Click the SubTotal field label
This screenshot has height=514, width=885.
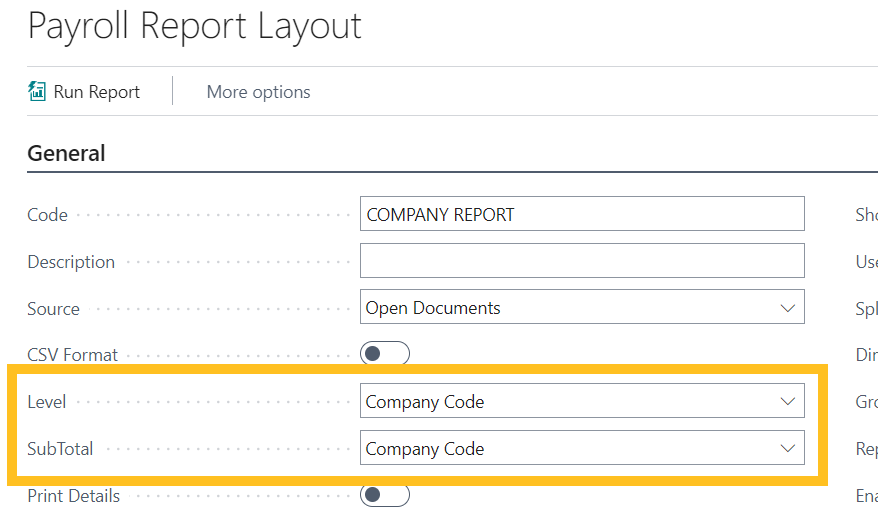60,449
